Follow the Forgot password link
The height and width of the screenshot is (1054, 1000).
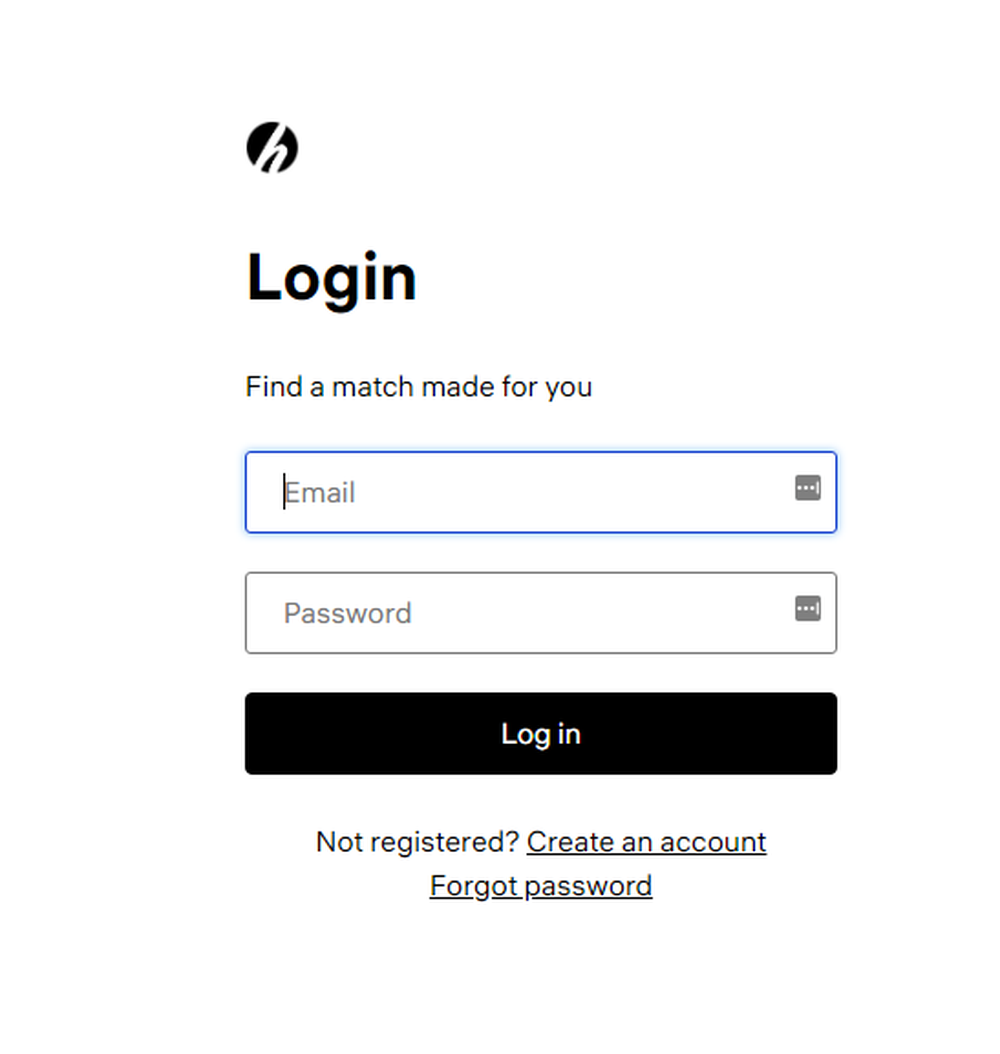coord(541,886)
